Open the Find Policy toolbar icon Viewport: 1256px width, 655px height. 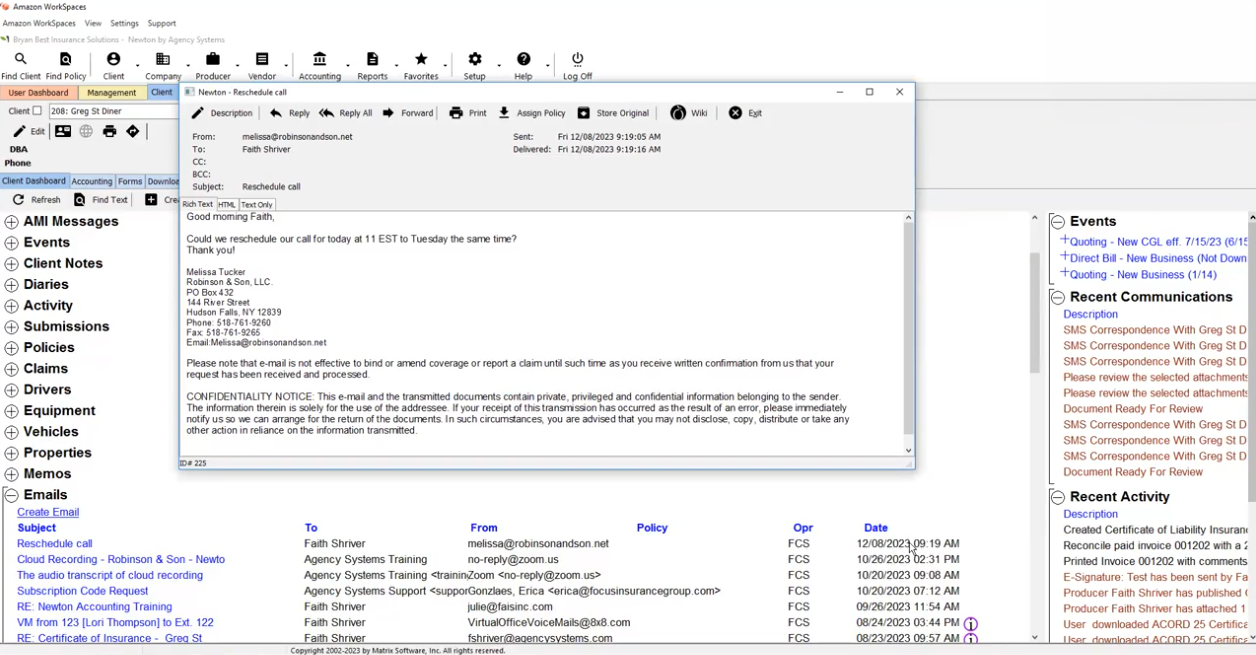point(66,60)
